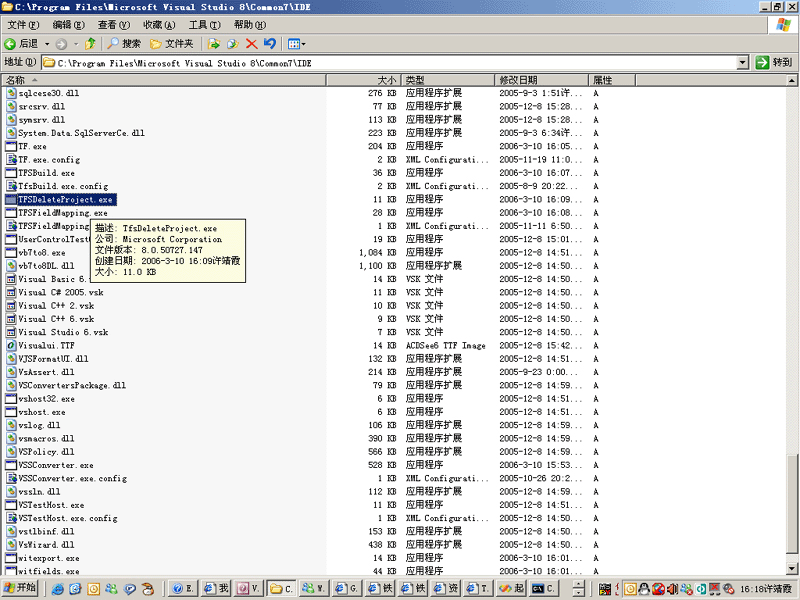Select the VSSConverter.exe file icon
The height and width of the screenshot is (600, 800).
(x=11, y=465)
